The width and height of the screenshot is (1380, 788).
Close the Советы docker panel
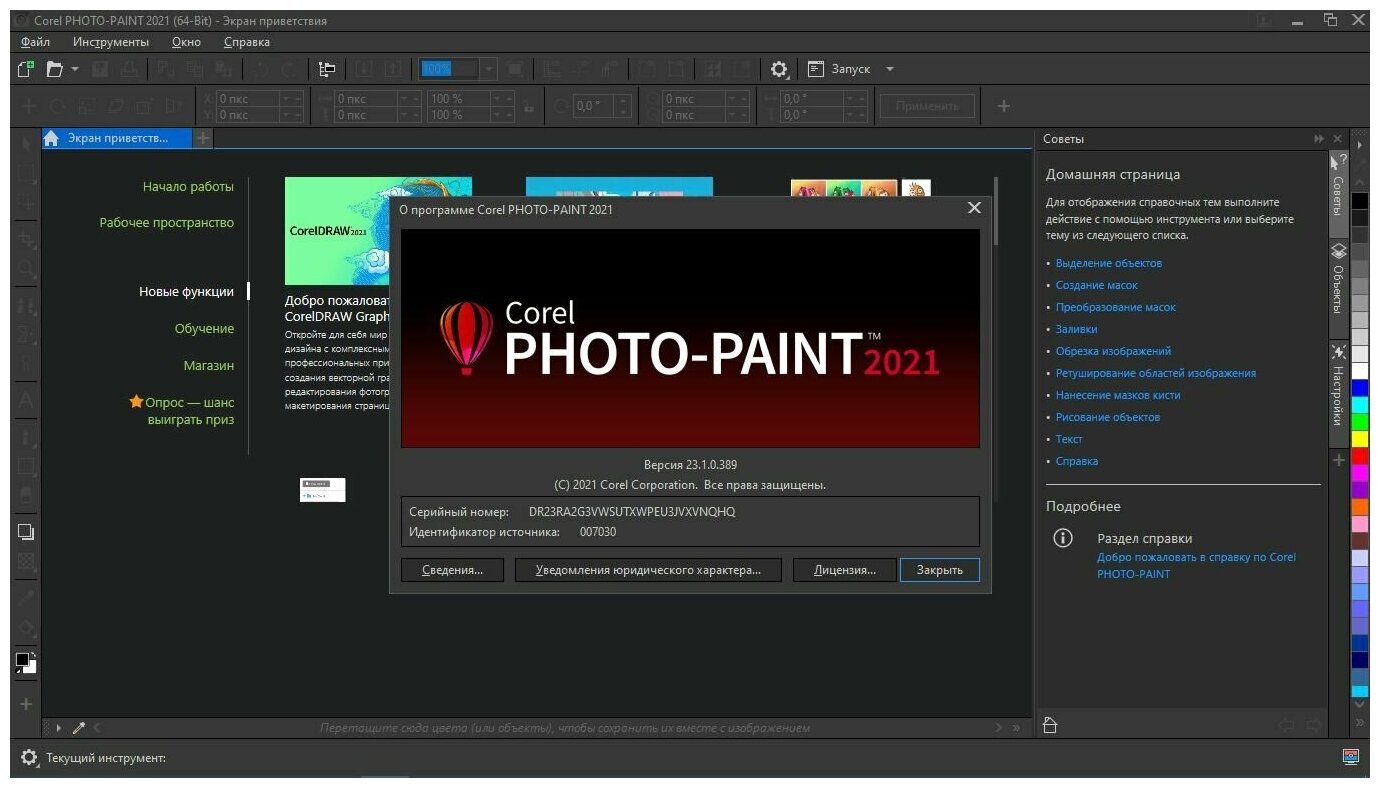(1337, 139)
